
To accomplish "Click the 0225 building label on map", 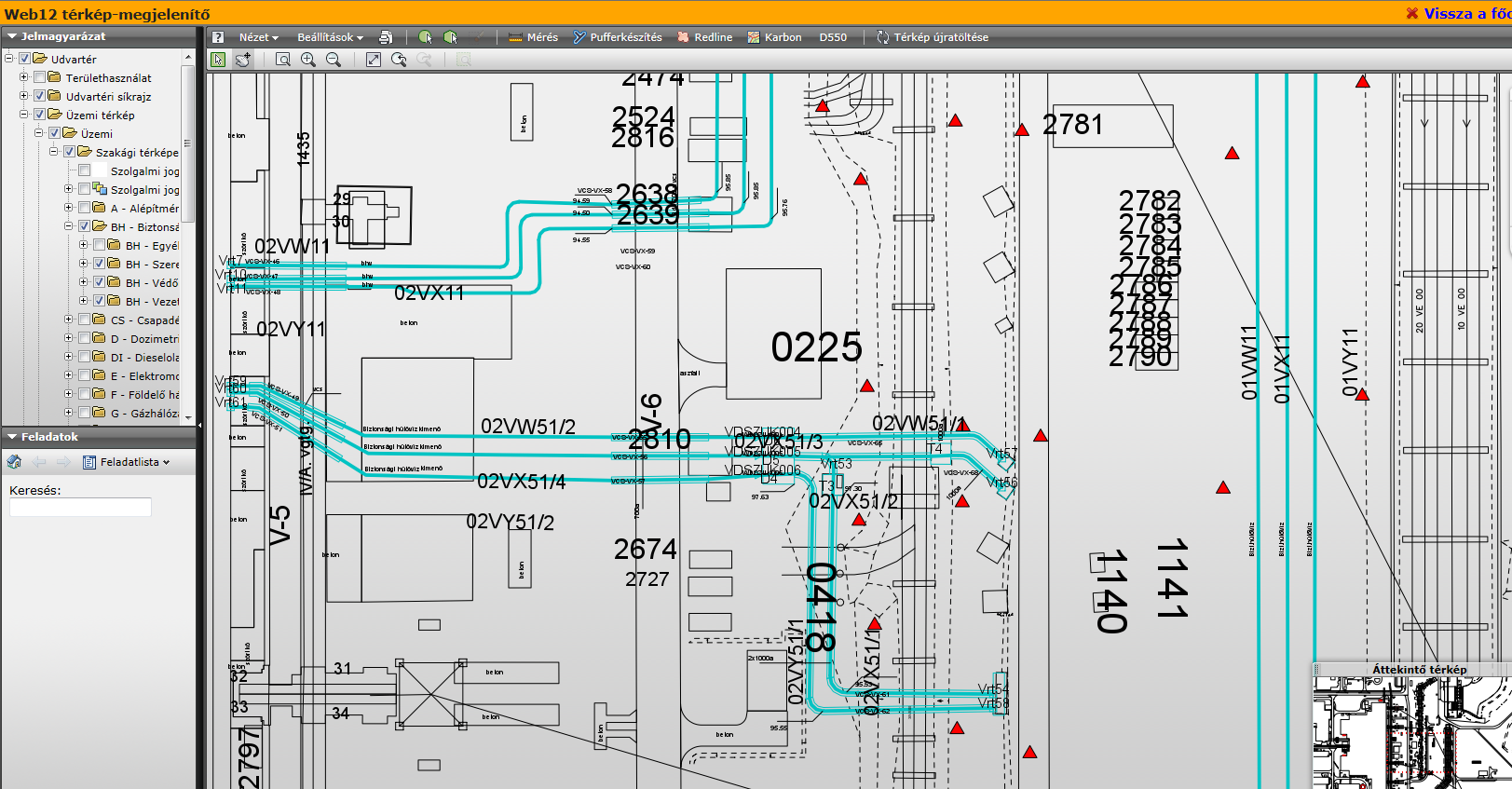I will coord(817,347).
